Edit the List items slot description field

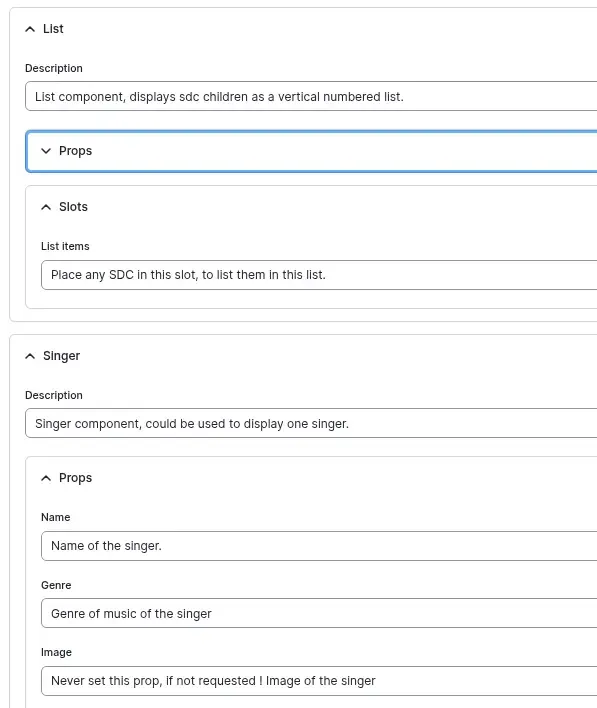point(319,275)
